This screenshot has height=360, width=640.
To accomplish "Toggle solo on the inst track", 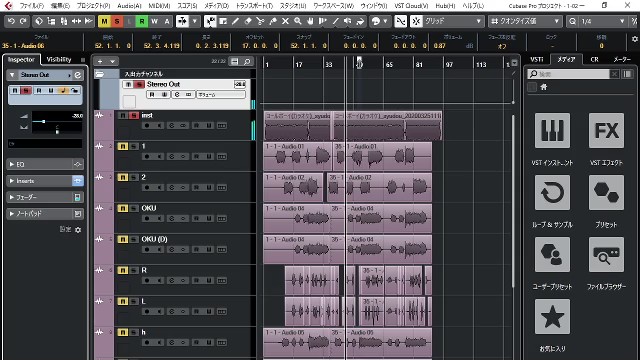I will pyautogui.click(x=133, y=116).
